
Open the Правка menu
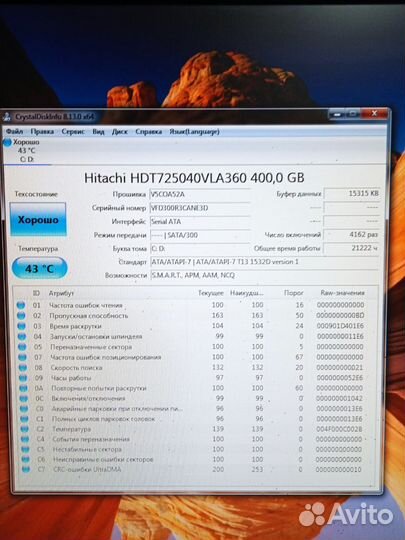(x=42, y=131)
